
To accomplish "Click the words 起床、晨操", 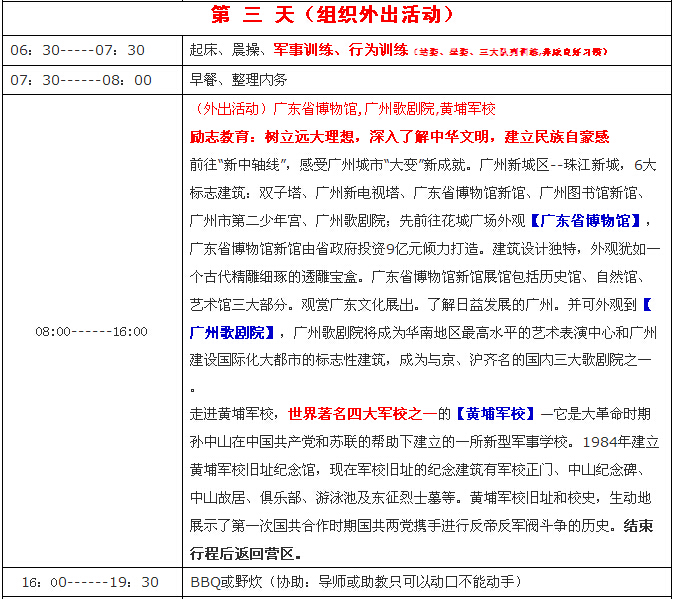I will click(224, 50).
